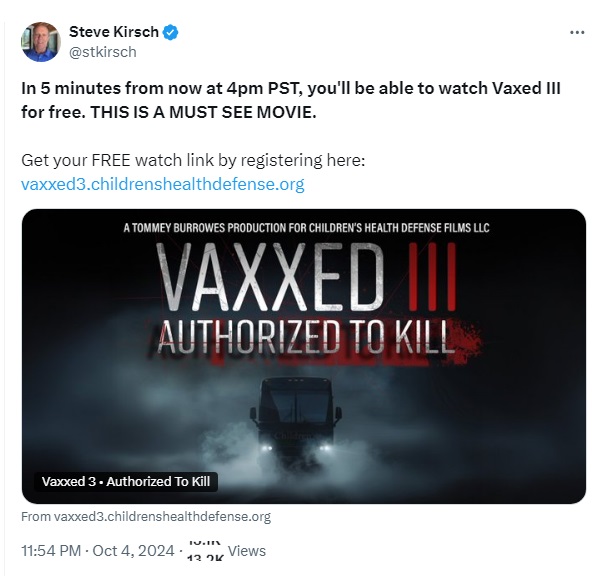Image resolution: width=604 pixels, height=576 pixels.
Task: Click the red III numeral on poster
Action: point(432,276)
